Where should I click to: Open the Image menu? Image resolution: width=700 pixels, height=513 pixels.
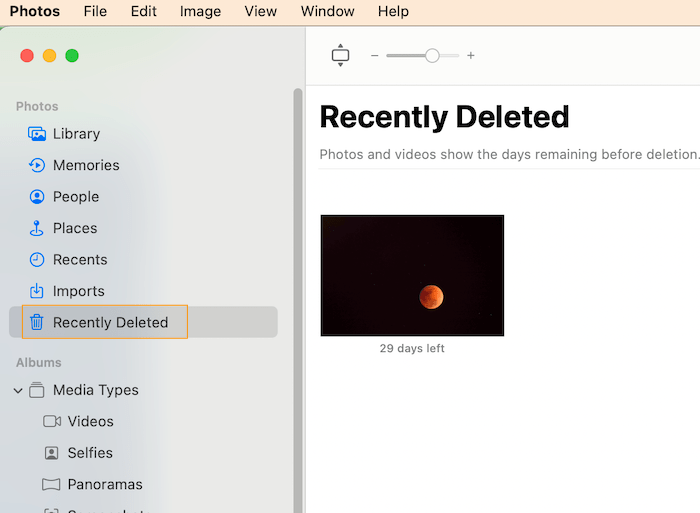[x=200, y=12]
